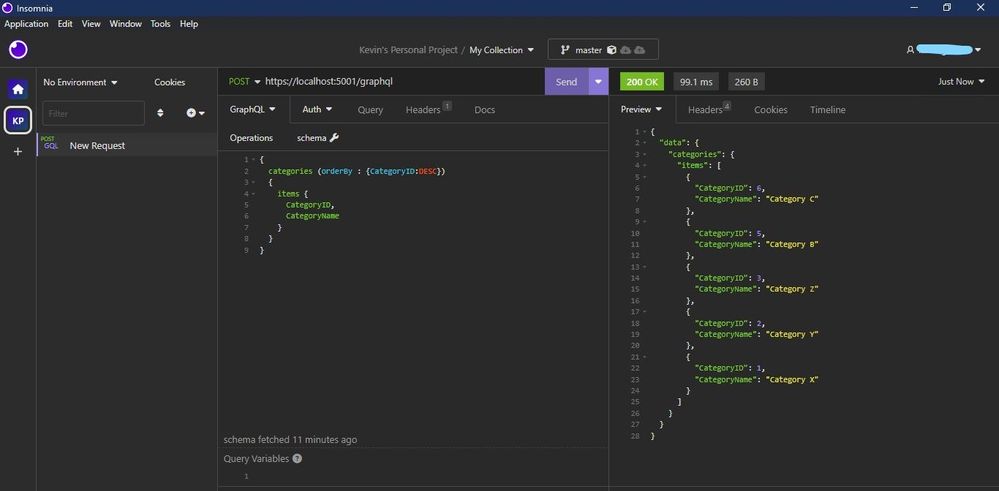Switch to the response Headers tab
The height and width of the screenshot is (491, 999).
tap(709, 110)
